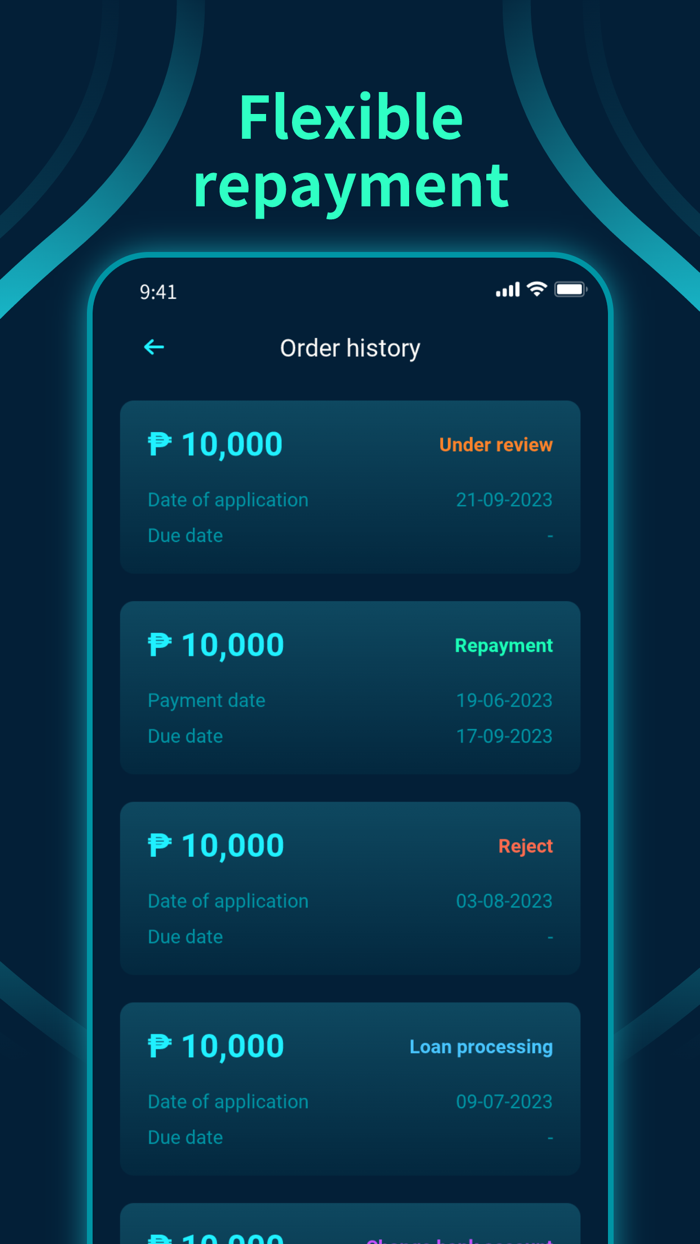The image size is (700, 1244).
Task: Tap the peso icon on the bottom partial card
Action: tap(158, 1238)
